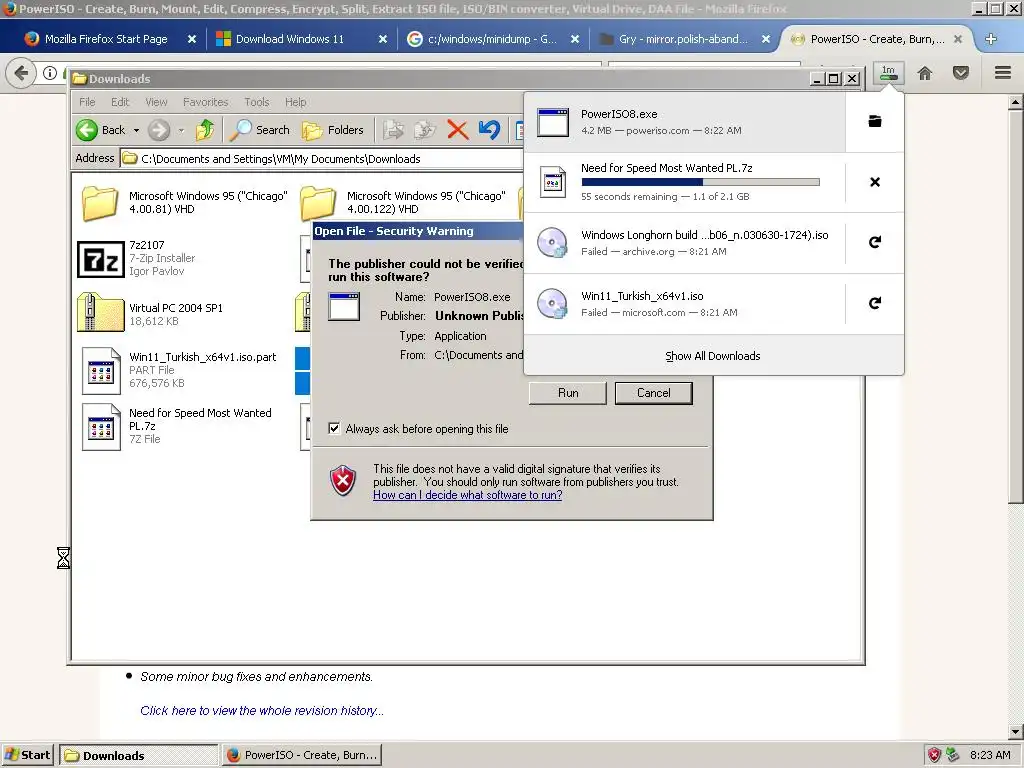Viewport: 1024px width, 768px height.
Task: Click Cancel in the Security Warning dialog
Action: coord(653,392)
